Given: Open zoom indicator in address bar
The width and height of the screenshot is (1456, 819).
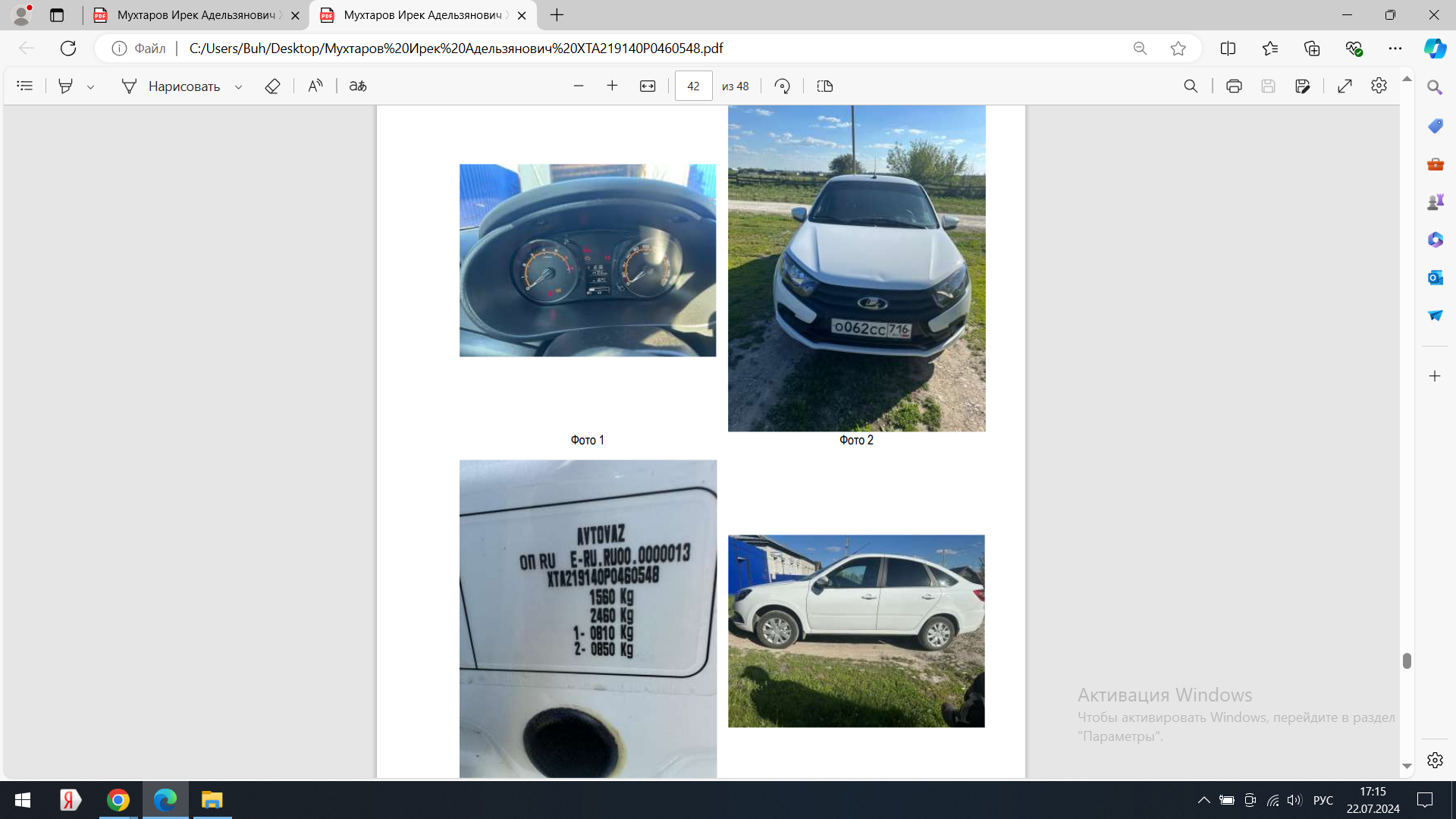Looking at the screenshot, I should [x=1140, y=49].
